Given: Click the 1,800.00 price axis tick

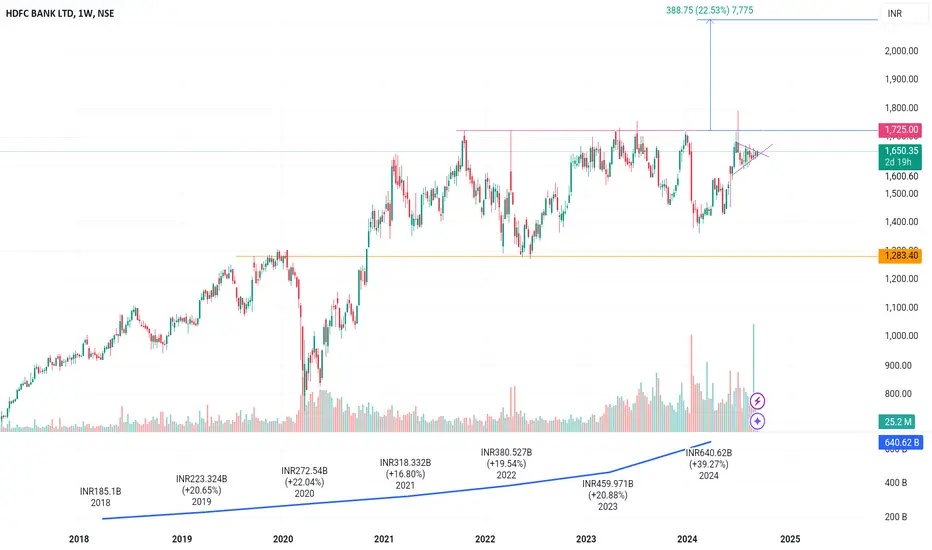Looking at the screenshot, I should point(901,108).
